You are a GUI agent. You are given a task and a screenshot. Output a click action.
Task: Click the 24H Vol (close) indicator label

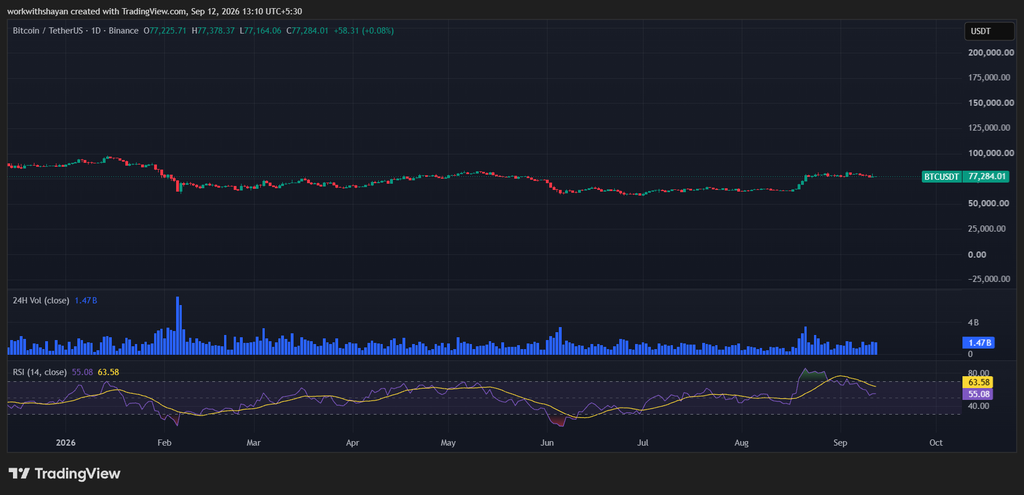click(x=40, y=300)
